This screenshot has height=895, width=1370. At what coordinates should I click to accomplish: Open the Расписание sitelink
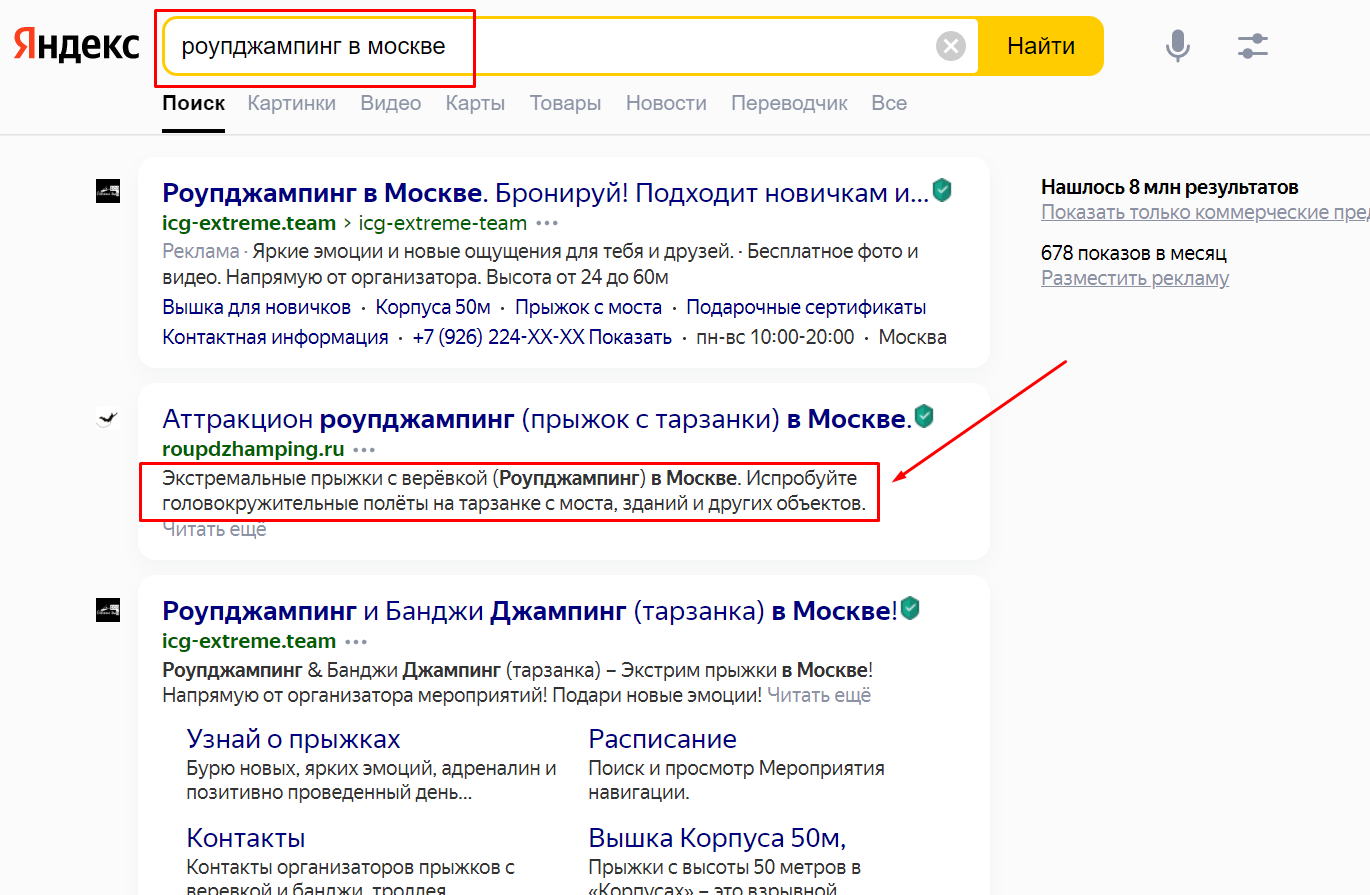[x=662, y=739]
